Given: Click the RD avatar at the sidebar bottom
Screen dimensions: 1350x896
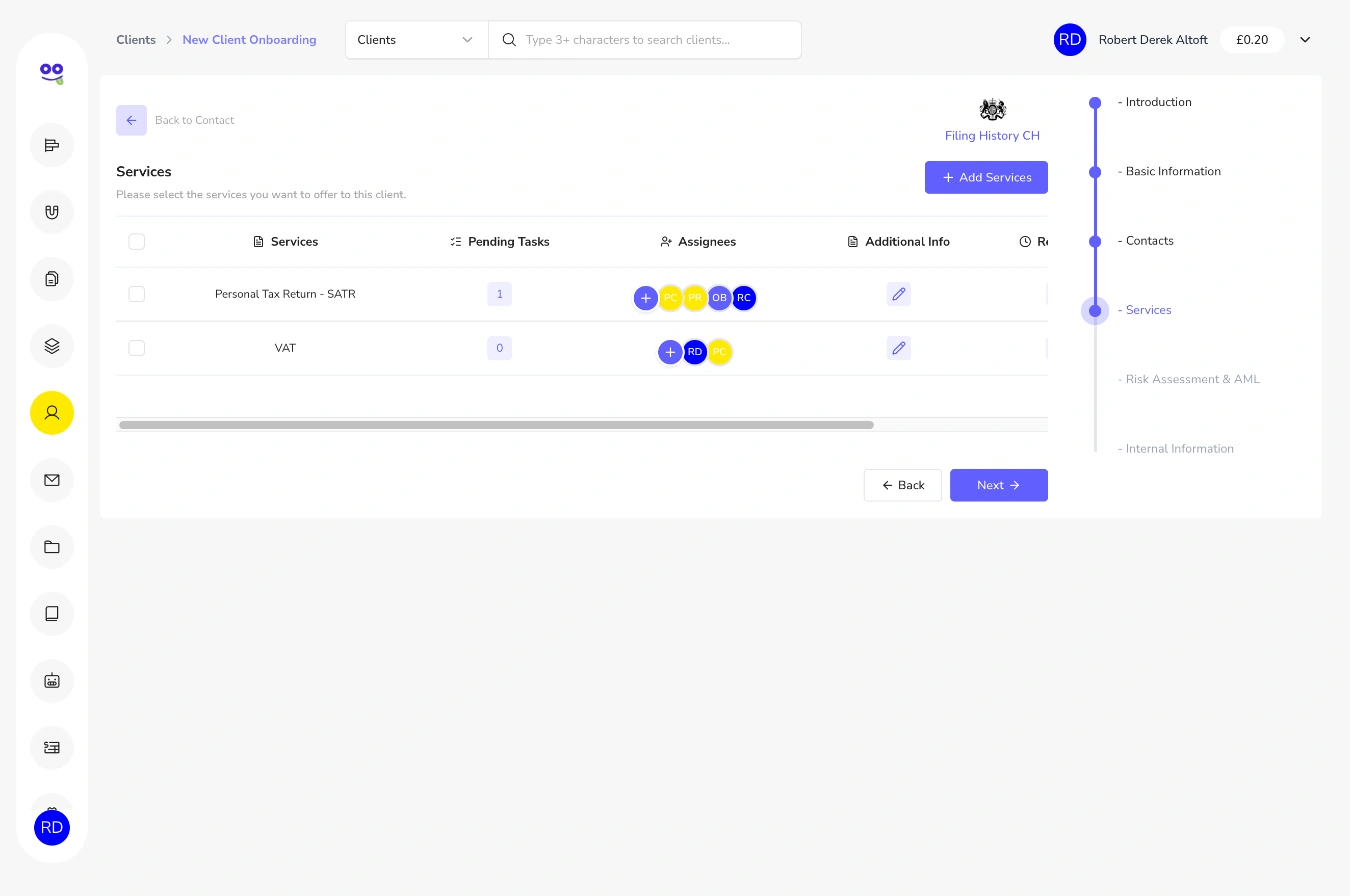Looking at the screenshot, I should pos(52,827).
